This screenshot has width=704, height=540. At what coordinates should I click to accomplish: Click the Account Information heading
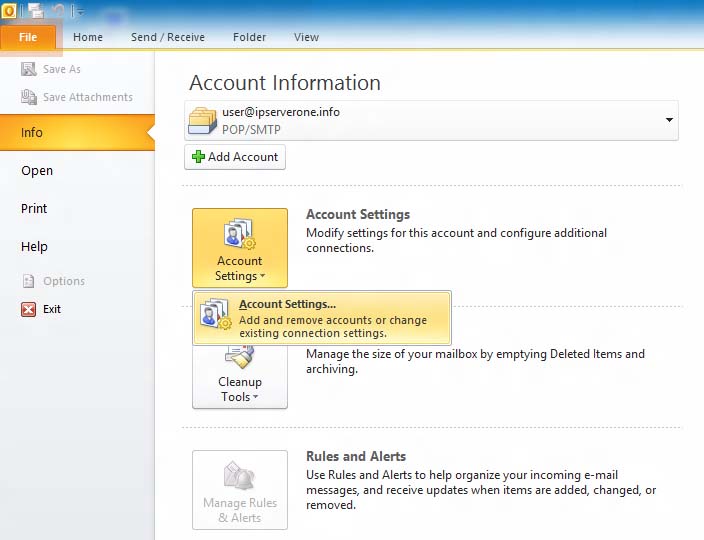pyautogui.click(x=285, y=83)
